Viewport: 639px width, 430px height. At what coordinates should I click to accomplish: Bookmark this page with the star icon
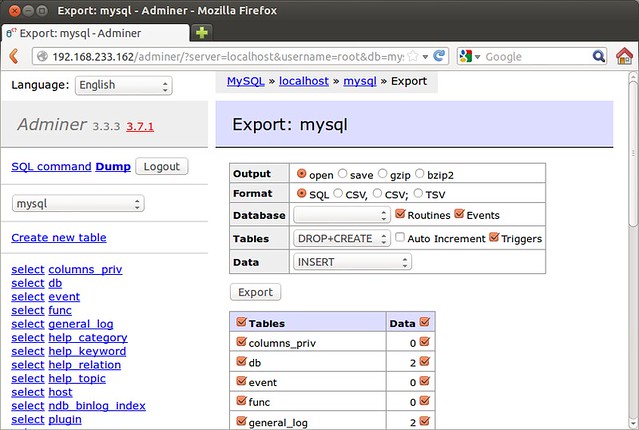click(x=413, y=56)
